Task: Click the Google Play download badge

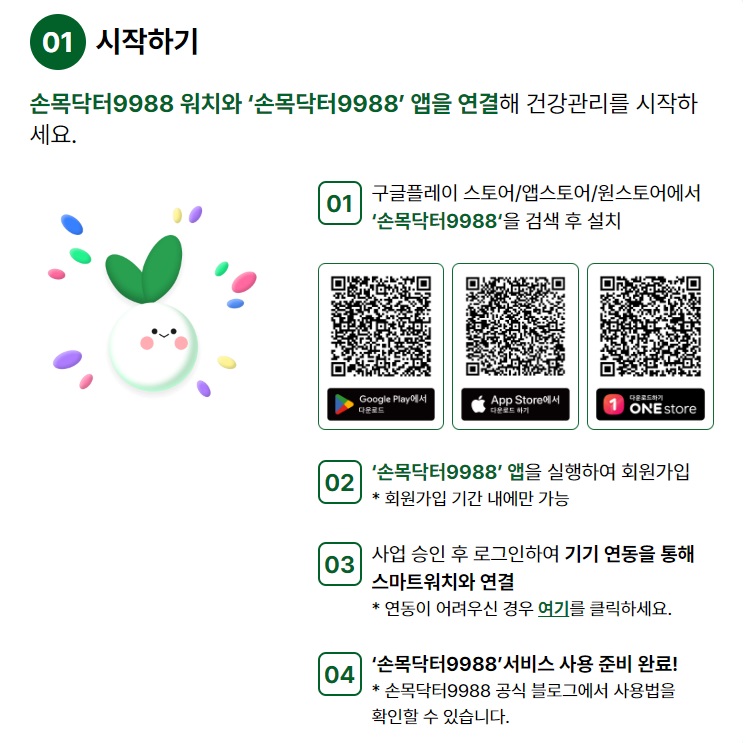Action: pos(381,404)
